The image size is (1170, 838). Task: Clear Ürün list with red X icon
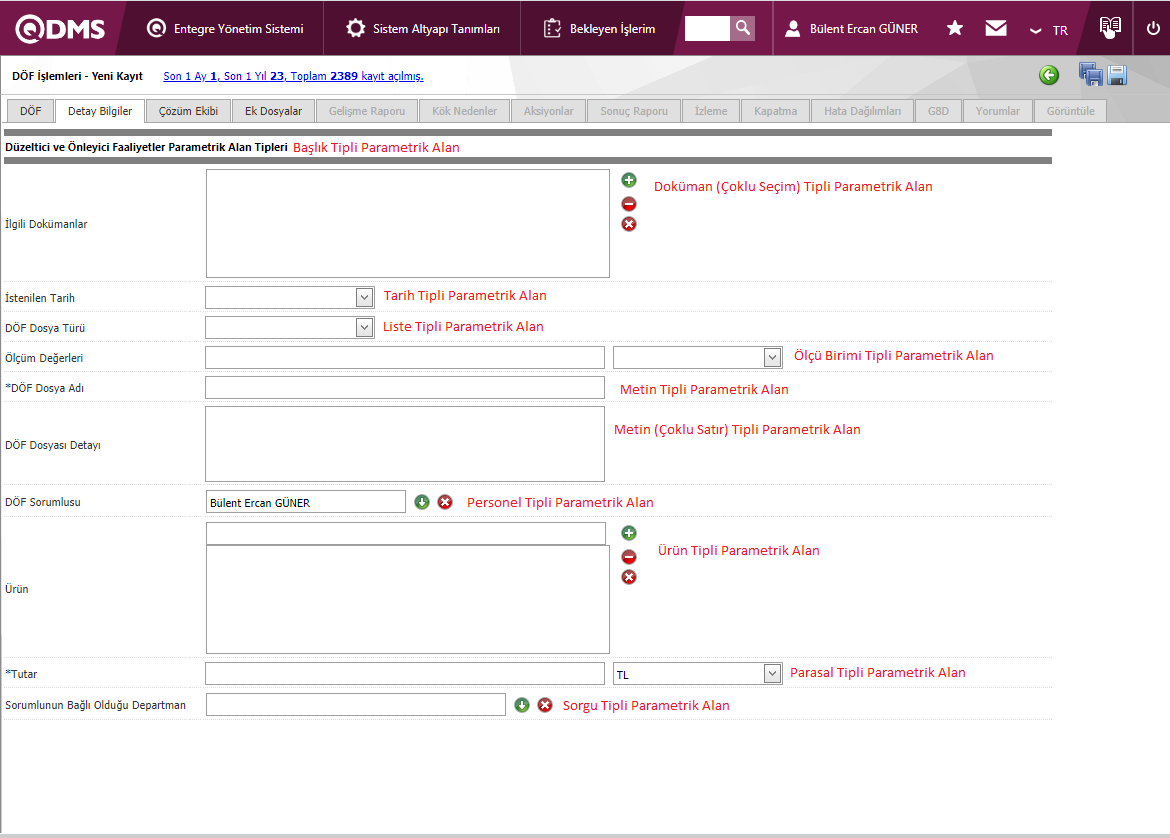[x=629, y=577]
